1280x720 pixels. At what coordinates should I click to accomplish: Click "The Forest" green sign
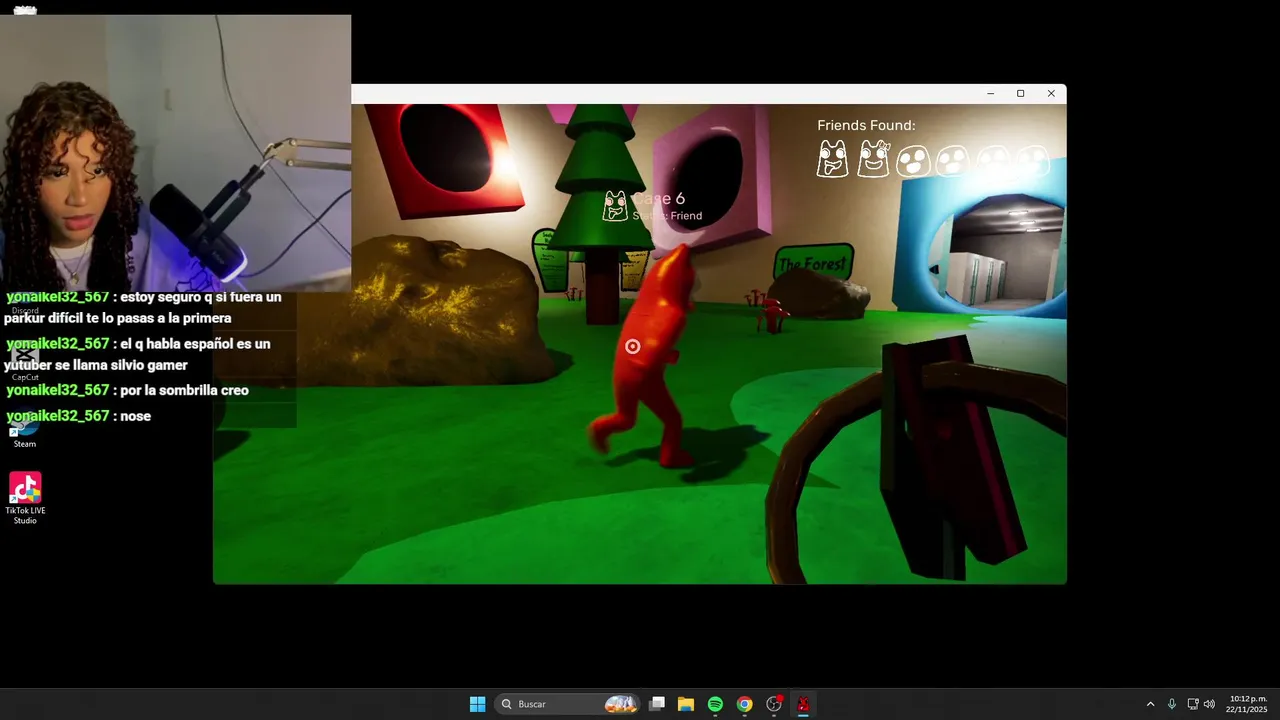pyautogui.click(x=812, y=265)
